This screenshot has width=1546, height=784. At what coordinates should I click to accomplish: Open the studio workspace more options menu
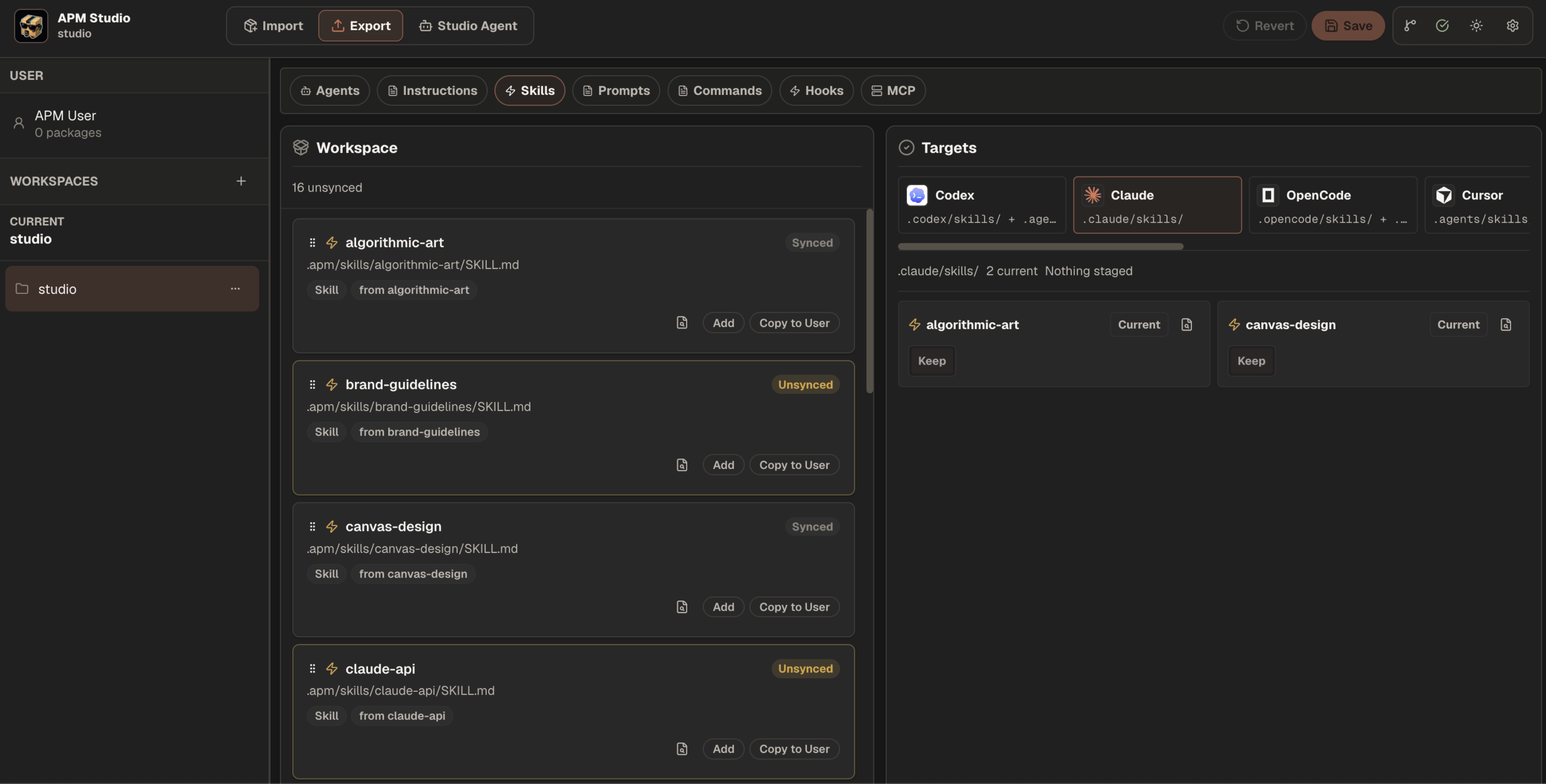point(235,288)
